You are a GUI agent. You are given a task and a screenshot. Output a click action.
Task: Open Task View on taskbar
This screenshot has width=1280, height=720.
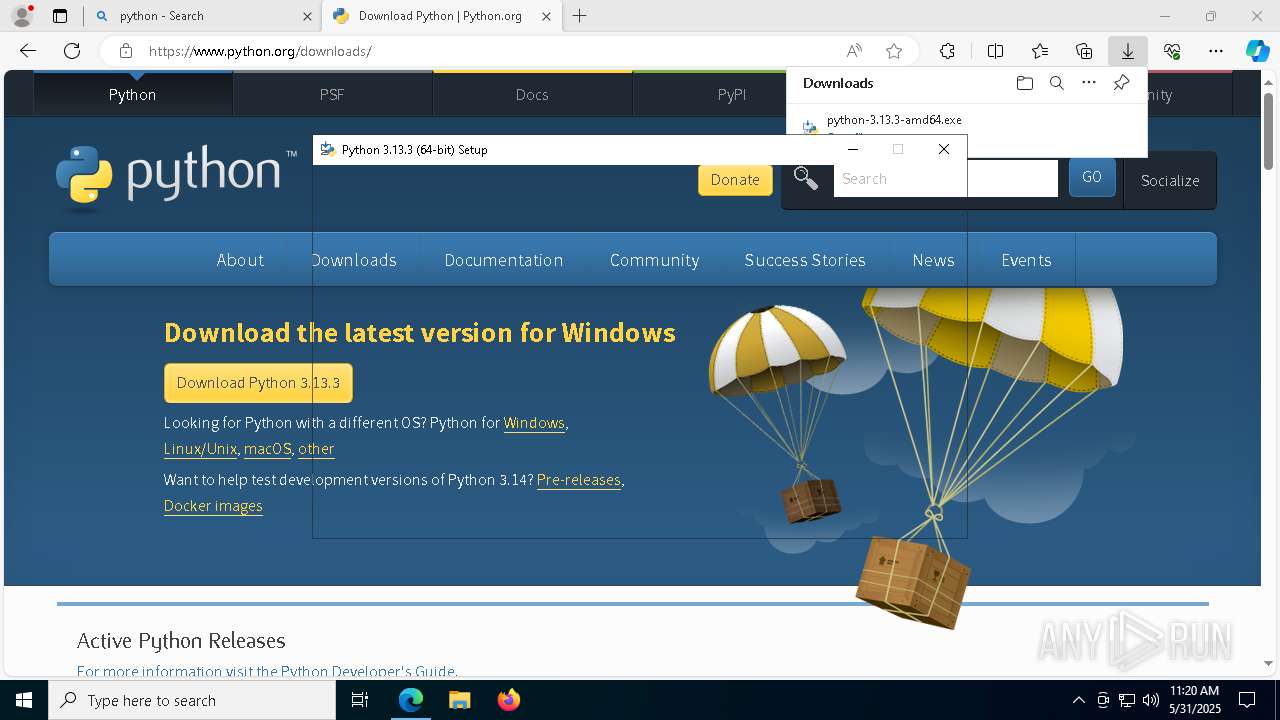coord(361,700)
